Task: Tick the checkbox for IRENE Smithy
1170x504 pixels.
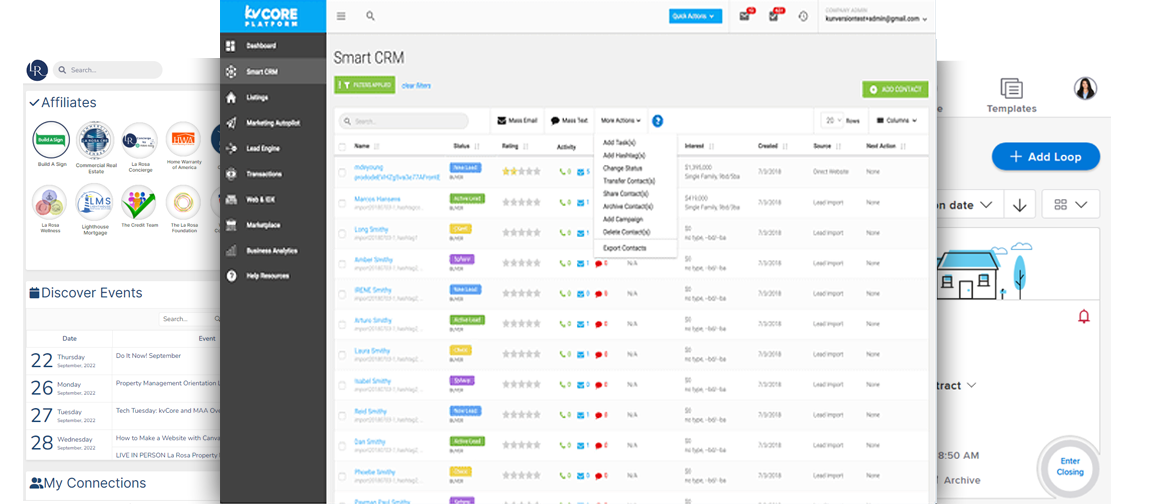Action: click(x=342, y=295)
